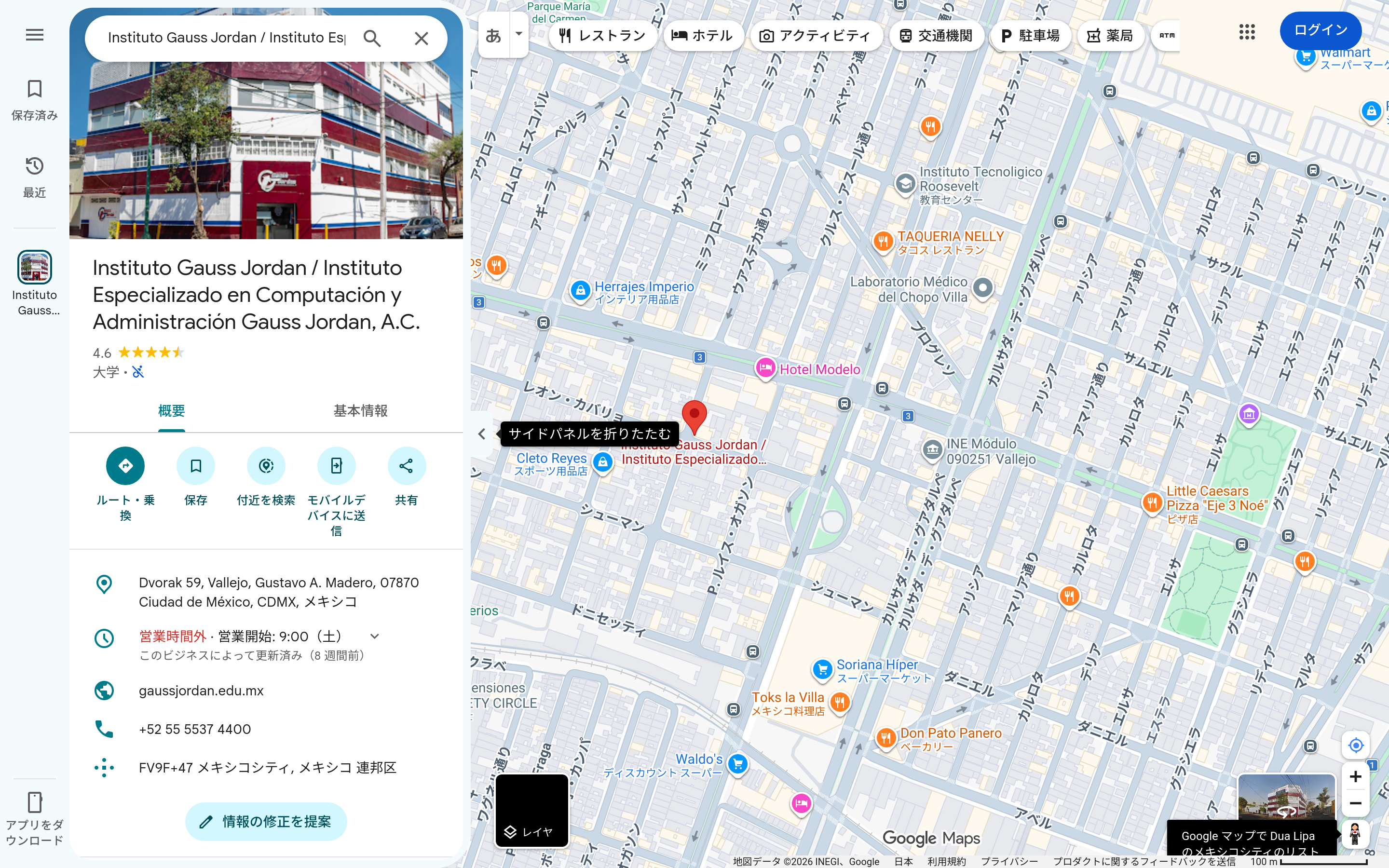Click the search magnifier icon
This screenshot has width=1389, height=868.
pos(372,39)
